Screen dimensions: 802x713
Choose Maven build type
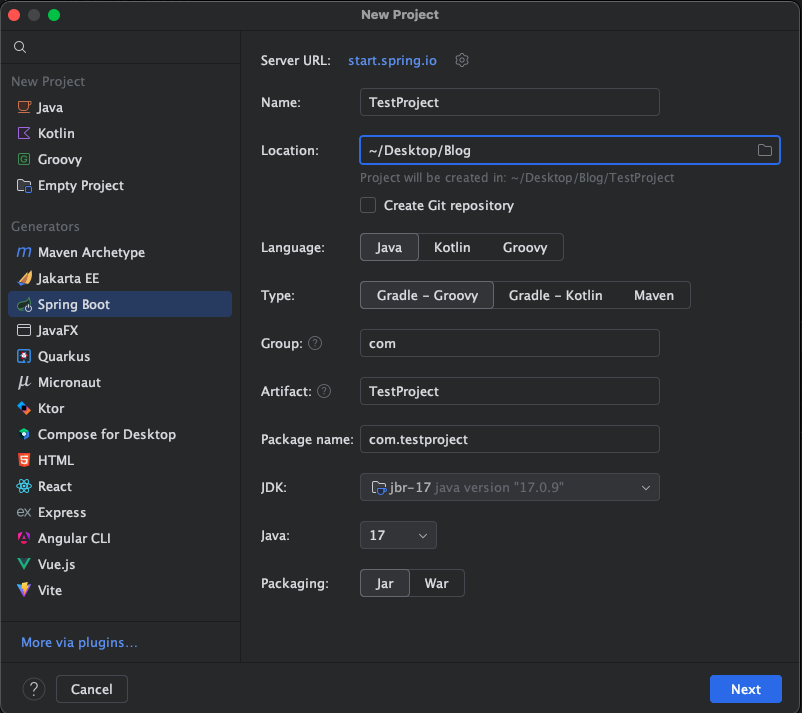(x=654, y=295)
